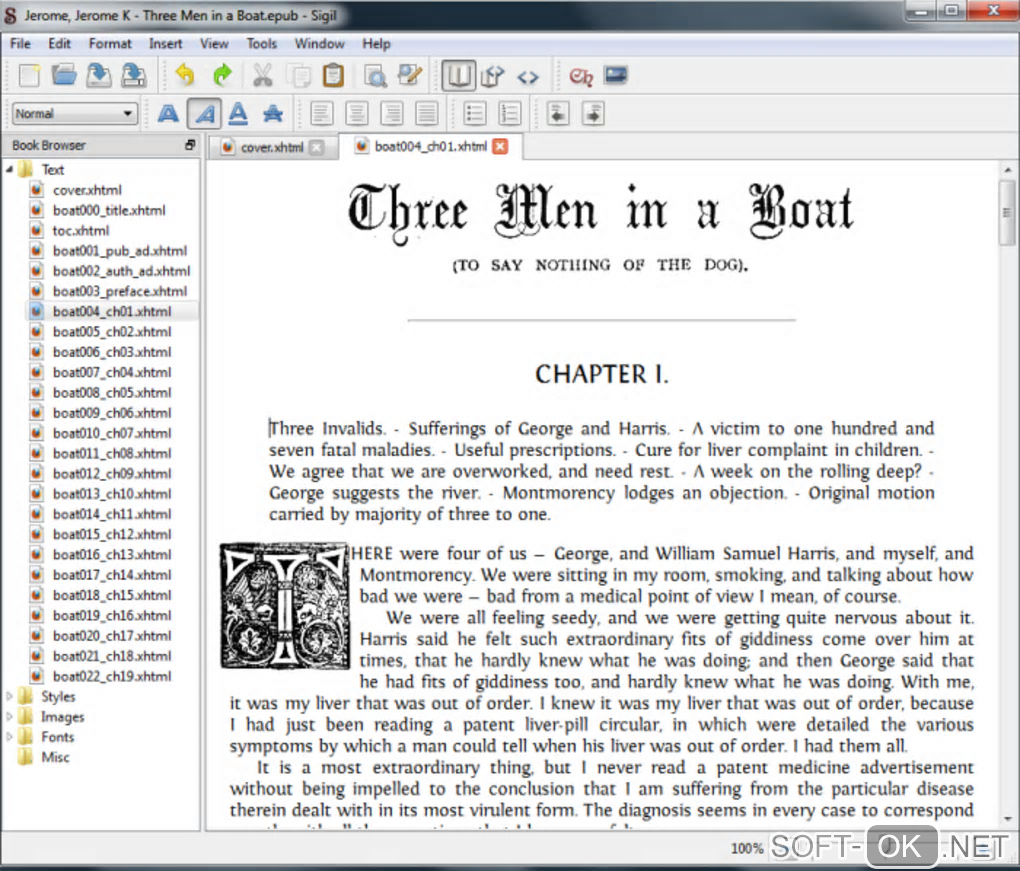Increase the indent level

click(593, 114)
